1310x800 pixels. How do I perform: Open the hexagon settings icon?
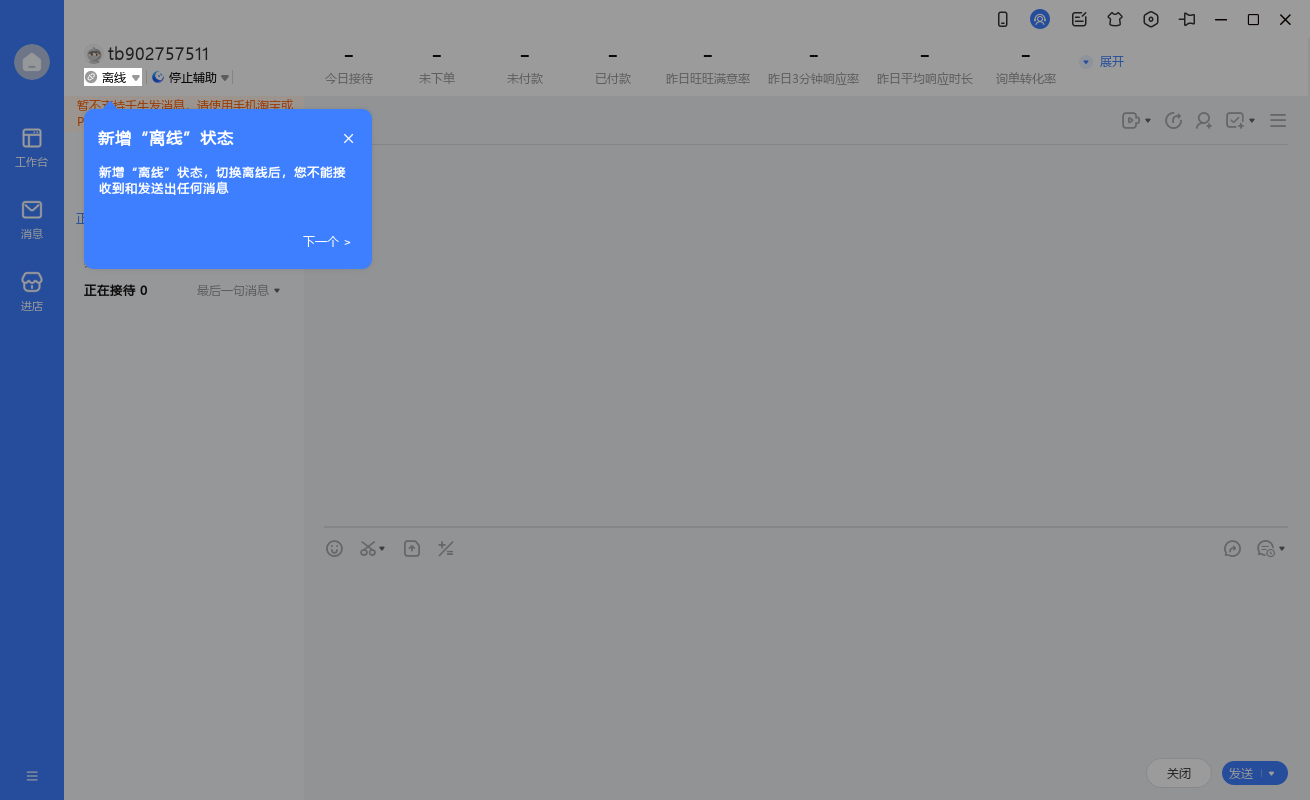point(1151,19)
